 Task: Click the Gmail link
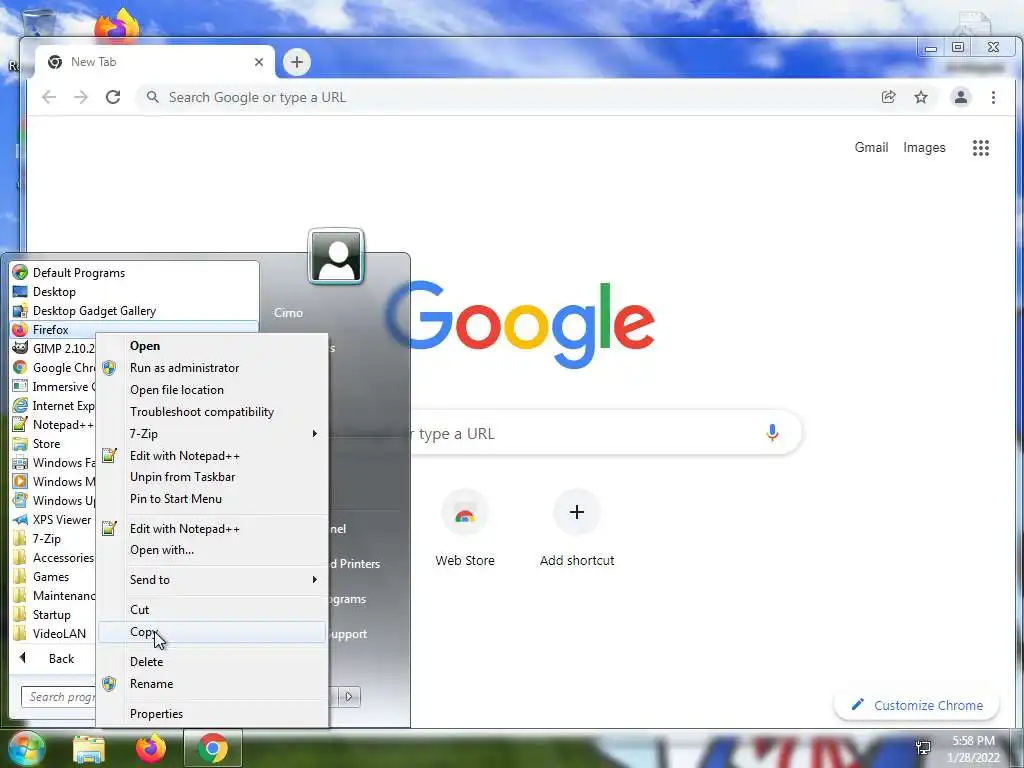point(871,148)
